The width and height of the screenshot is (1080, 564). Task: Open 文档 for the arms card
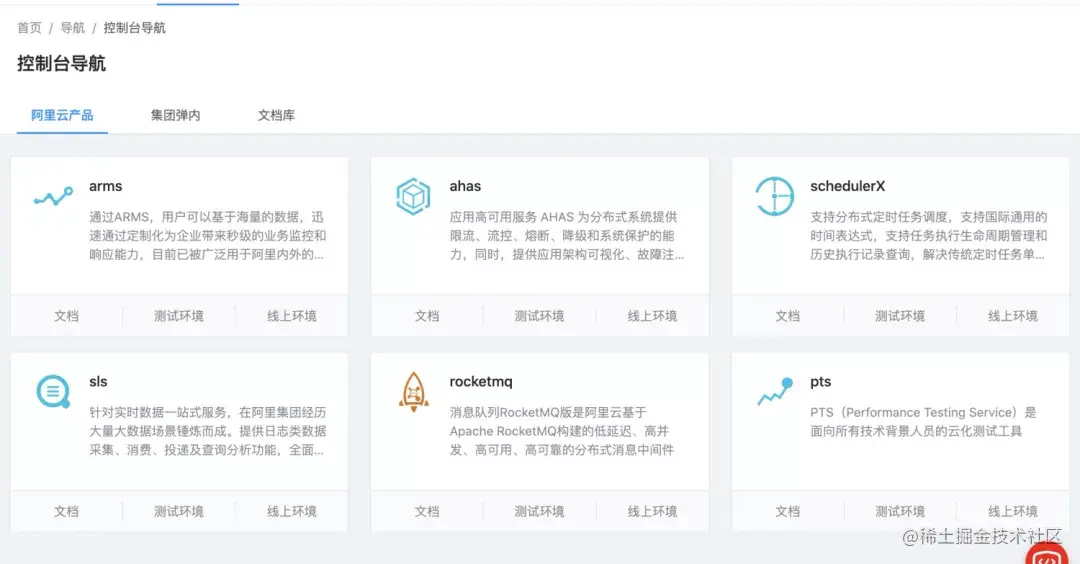66,316
